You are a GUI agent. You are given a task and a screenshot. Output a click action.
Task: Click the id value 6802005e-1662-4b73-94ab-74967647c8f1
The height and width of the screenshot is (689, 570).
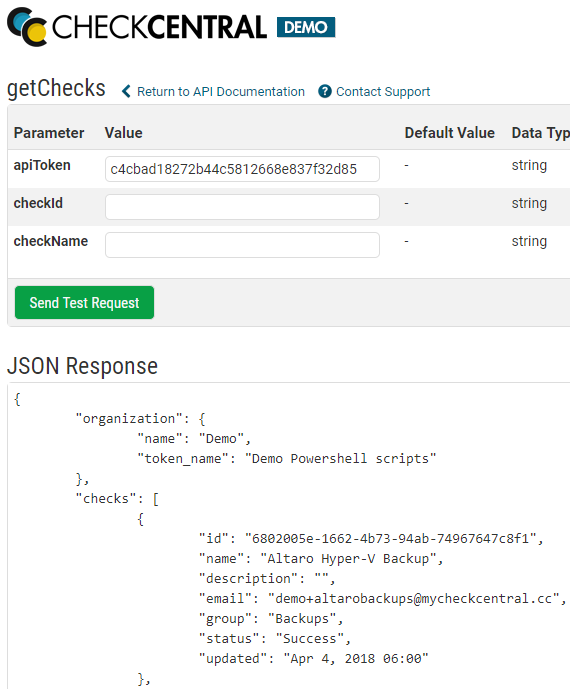[x=391, y=539]
